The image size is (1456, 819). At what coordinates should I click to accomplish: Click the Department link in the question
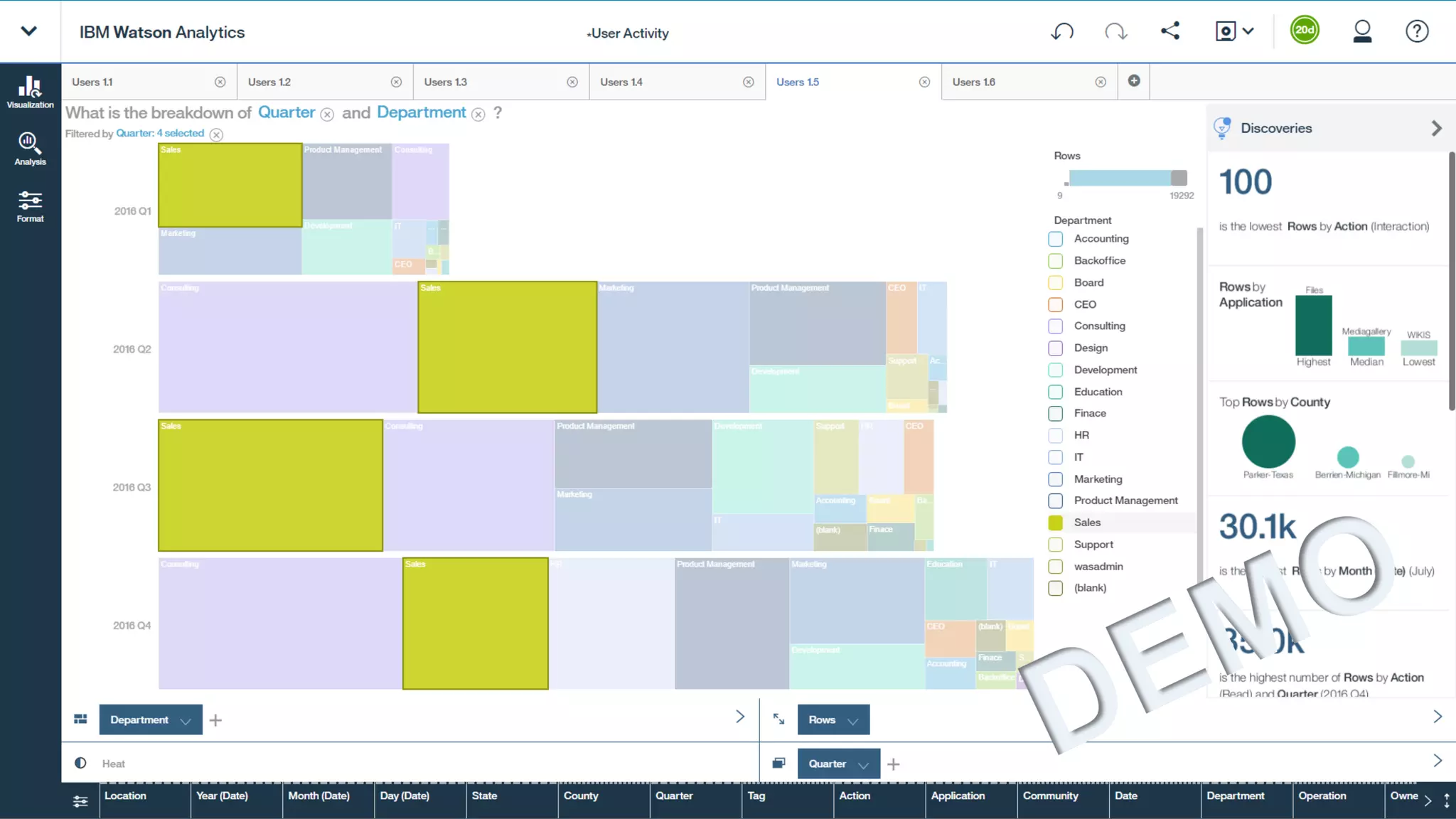[421, 112]
